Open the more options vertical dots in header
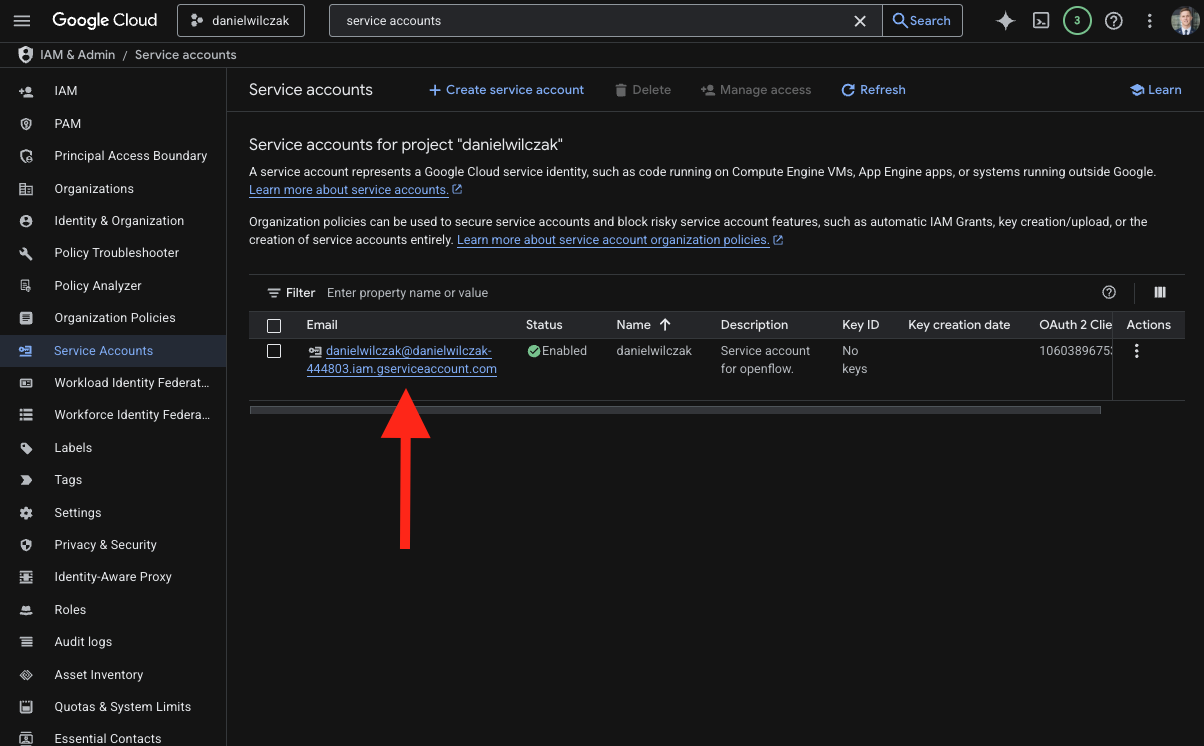 coord(1150,20)
